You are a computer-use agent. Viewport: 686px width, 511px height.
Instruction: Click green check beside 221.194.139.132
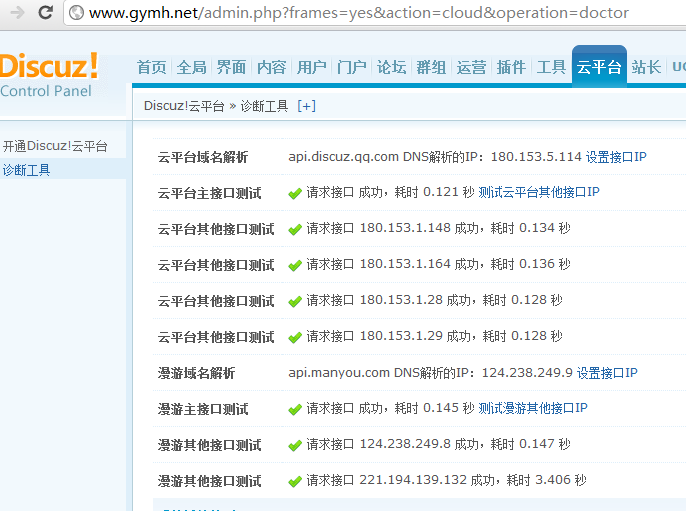(295, 481)
